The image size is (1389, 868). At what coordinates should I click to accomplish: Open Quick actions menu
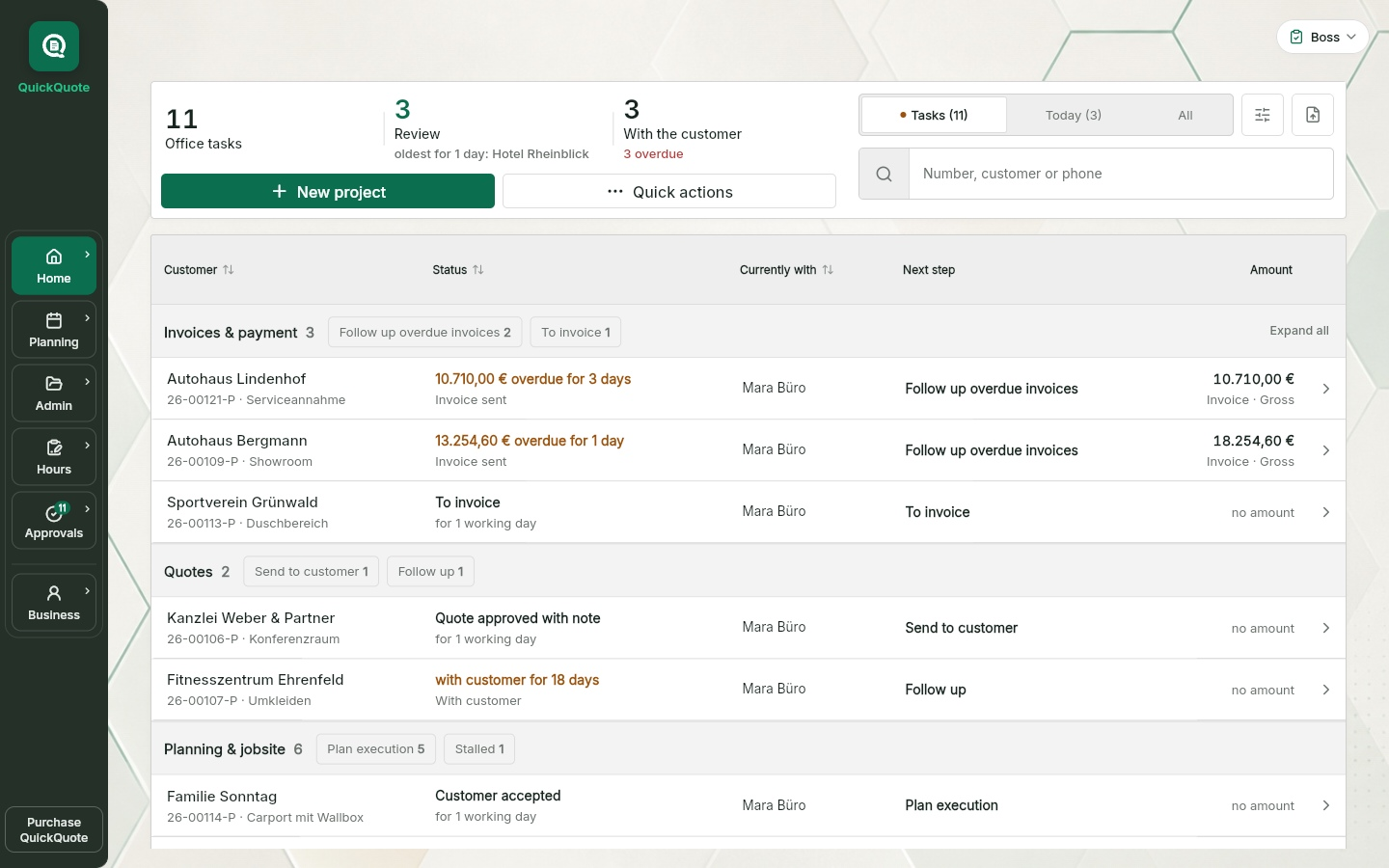tap(669, 191)
